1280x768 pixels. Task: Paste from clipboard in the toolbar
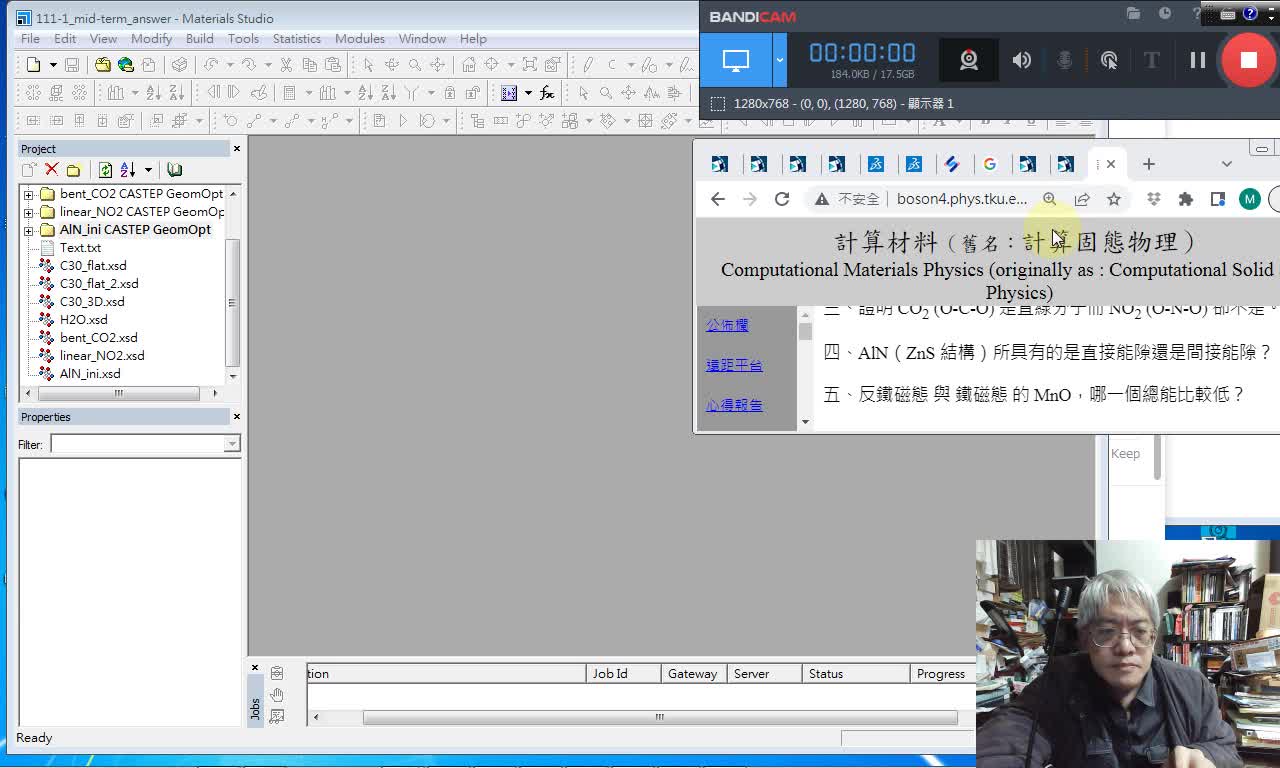332,65
